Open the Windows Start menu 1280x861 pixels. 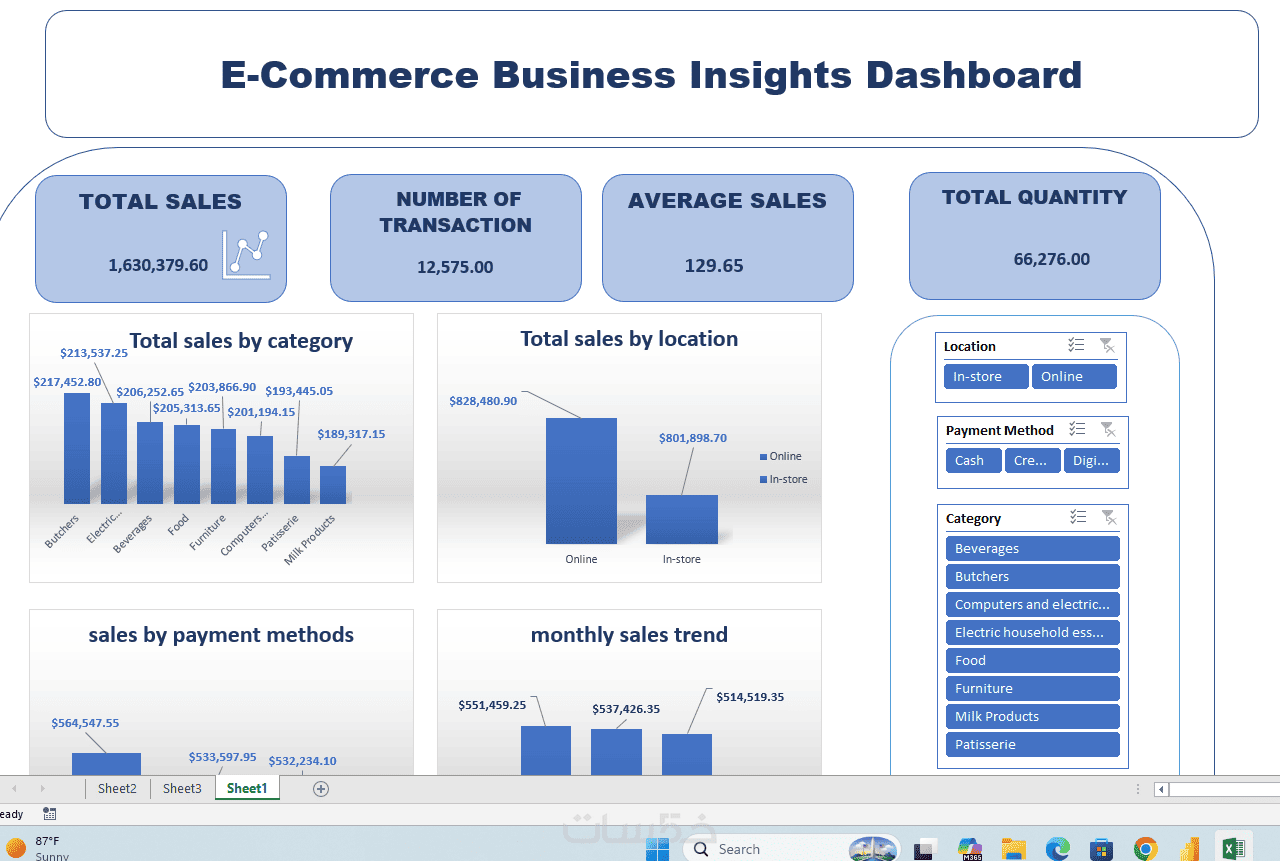tap(657, 849)
